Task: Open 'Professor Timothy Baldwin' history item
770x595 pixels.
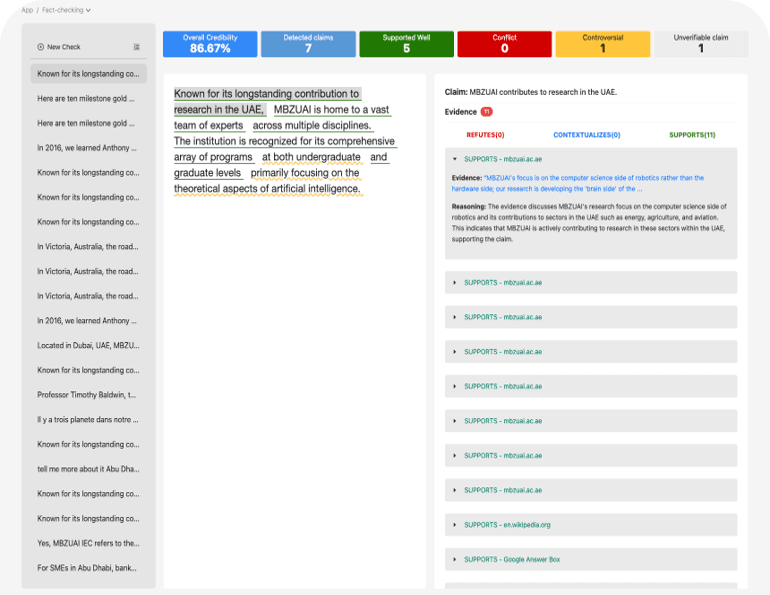Action: (x=88, y=395)
